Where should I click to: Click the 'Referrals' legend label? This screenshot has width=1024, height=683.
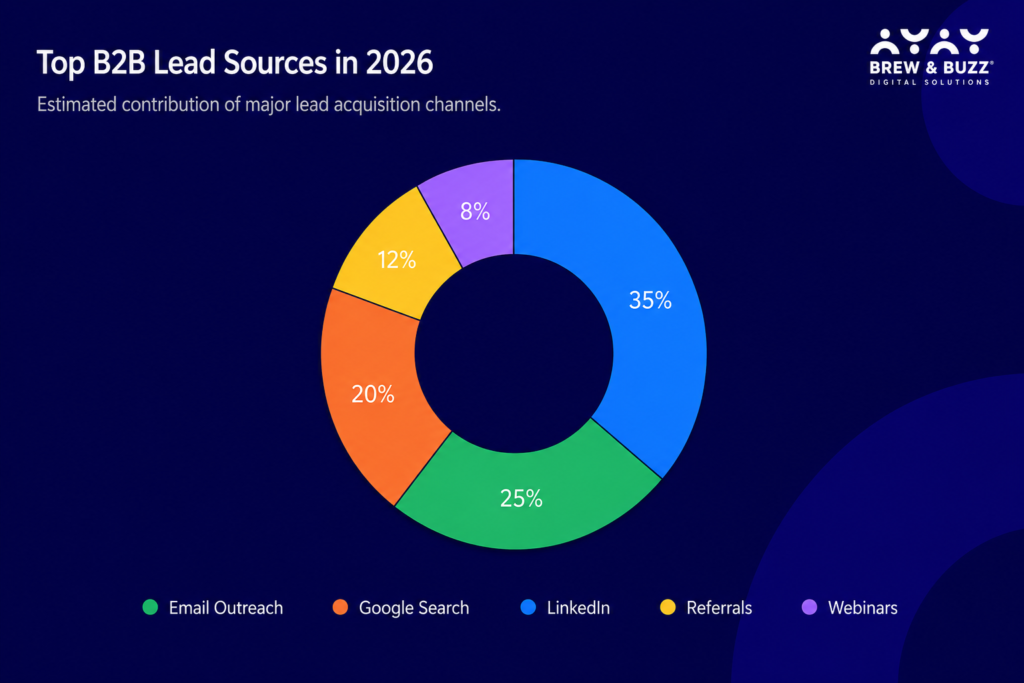(719, 608)
